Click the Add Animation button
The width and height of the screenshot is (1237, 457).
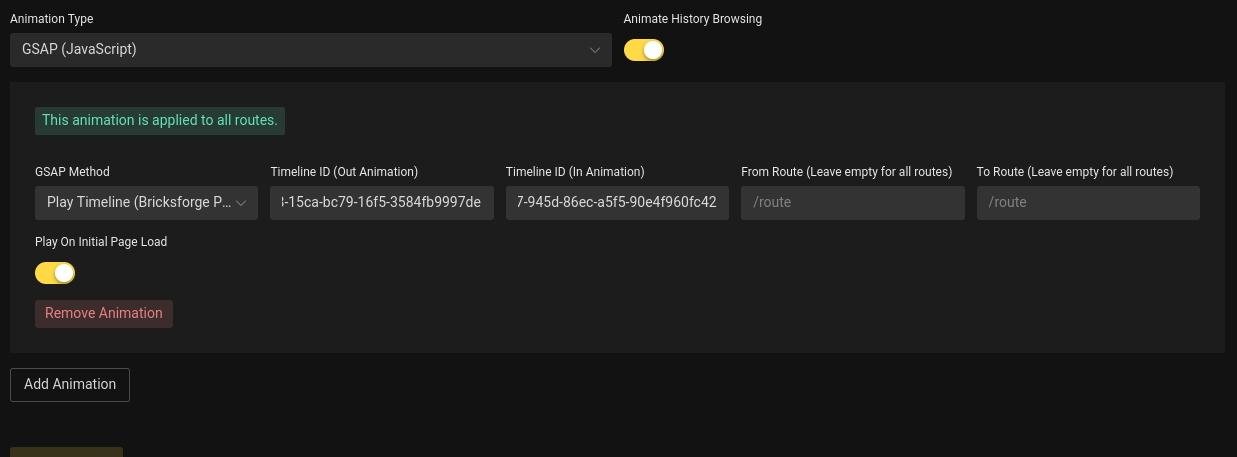coord(70,385)
